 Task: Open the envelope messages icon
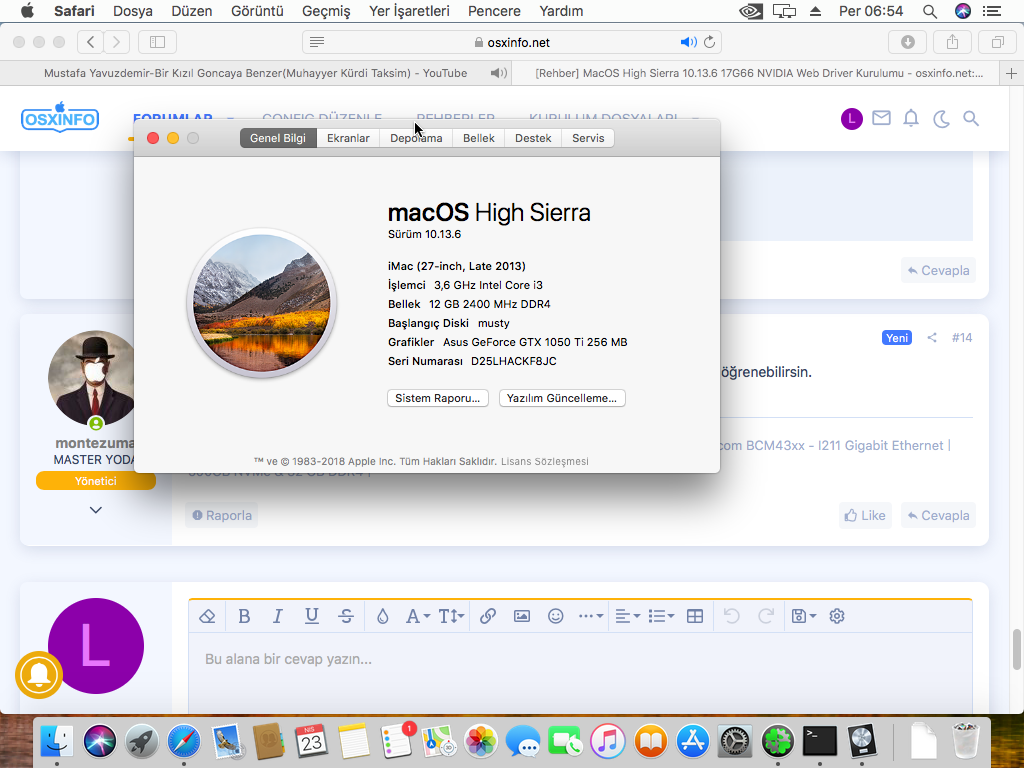[x=881, y=119]
